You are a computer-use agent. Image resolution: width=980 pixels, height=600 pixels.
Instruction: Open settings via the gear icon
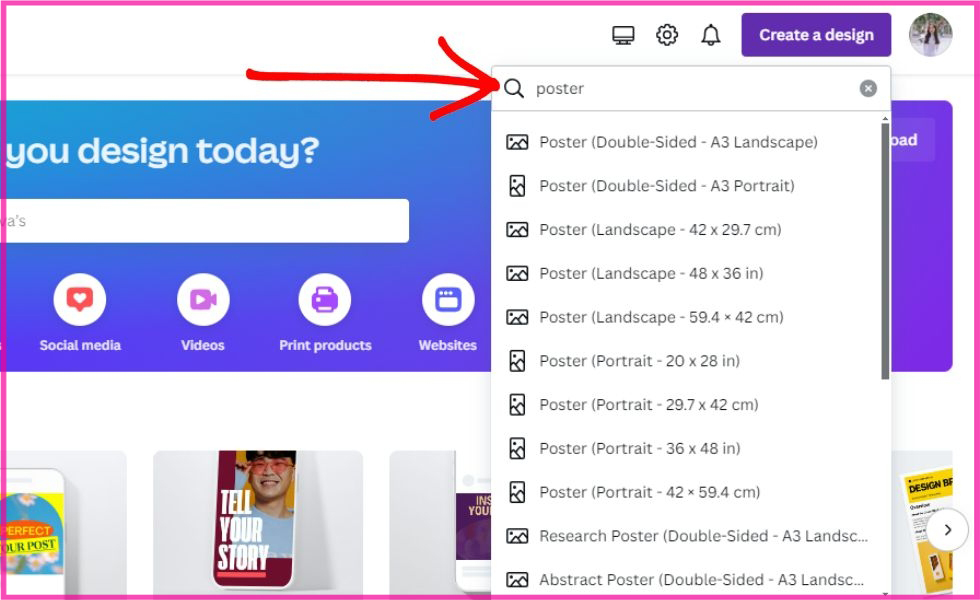[667, 35]
